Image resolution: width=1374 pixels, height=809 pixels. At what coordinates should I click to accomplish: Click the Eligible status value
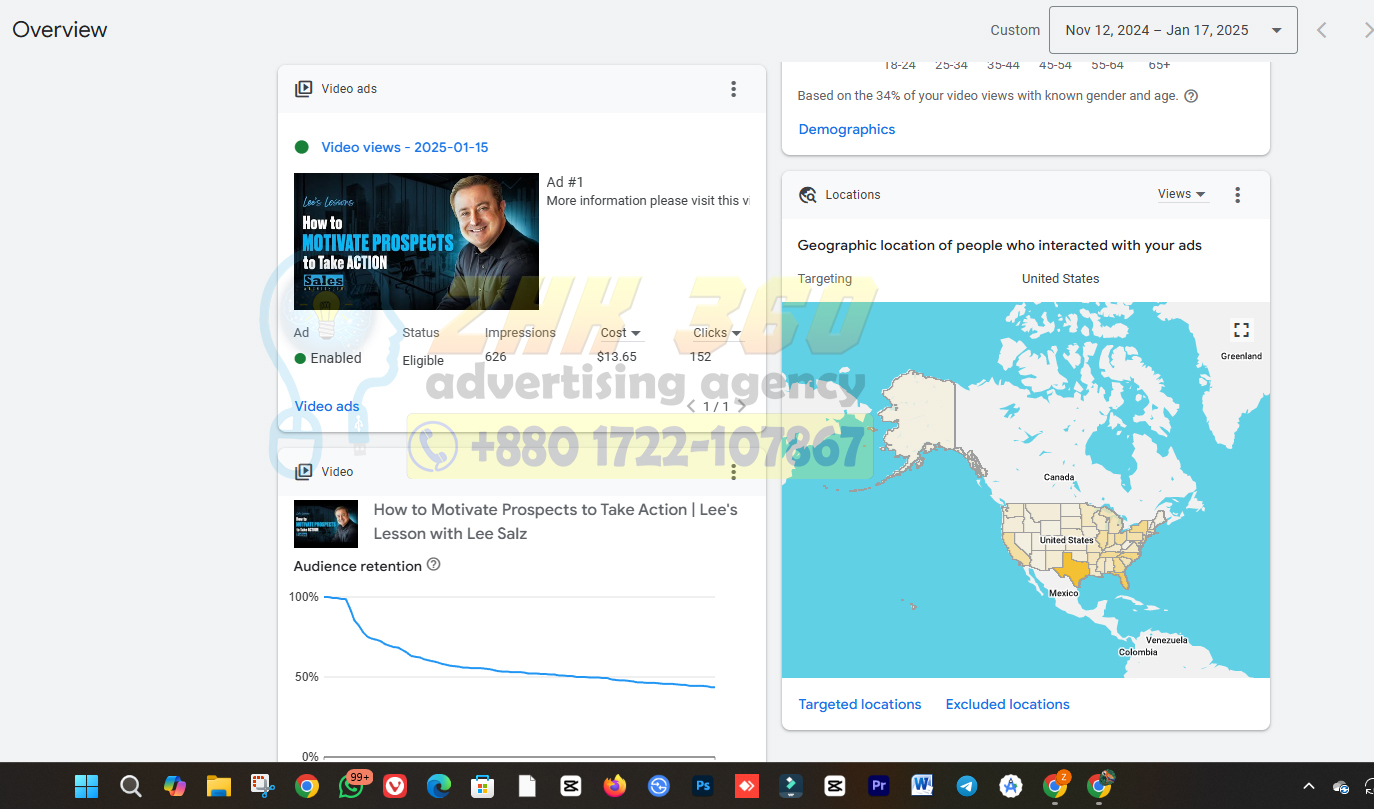[x=423, y=360]
